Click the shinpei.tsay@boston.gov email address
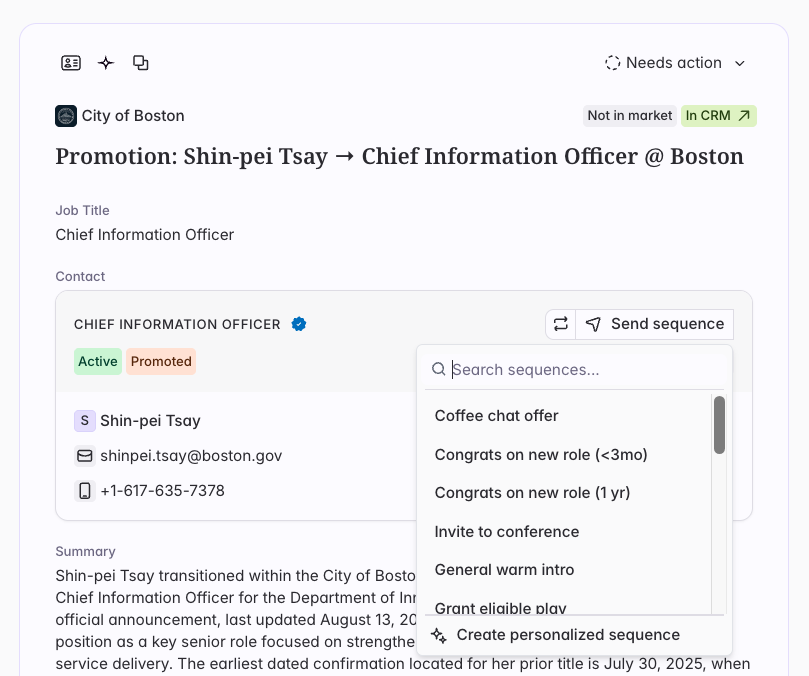 (191, 456)
